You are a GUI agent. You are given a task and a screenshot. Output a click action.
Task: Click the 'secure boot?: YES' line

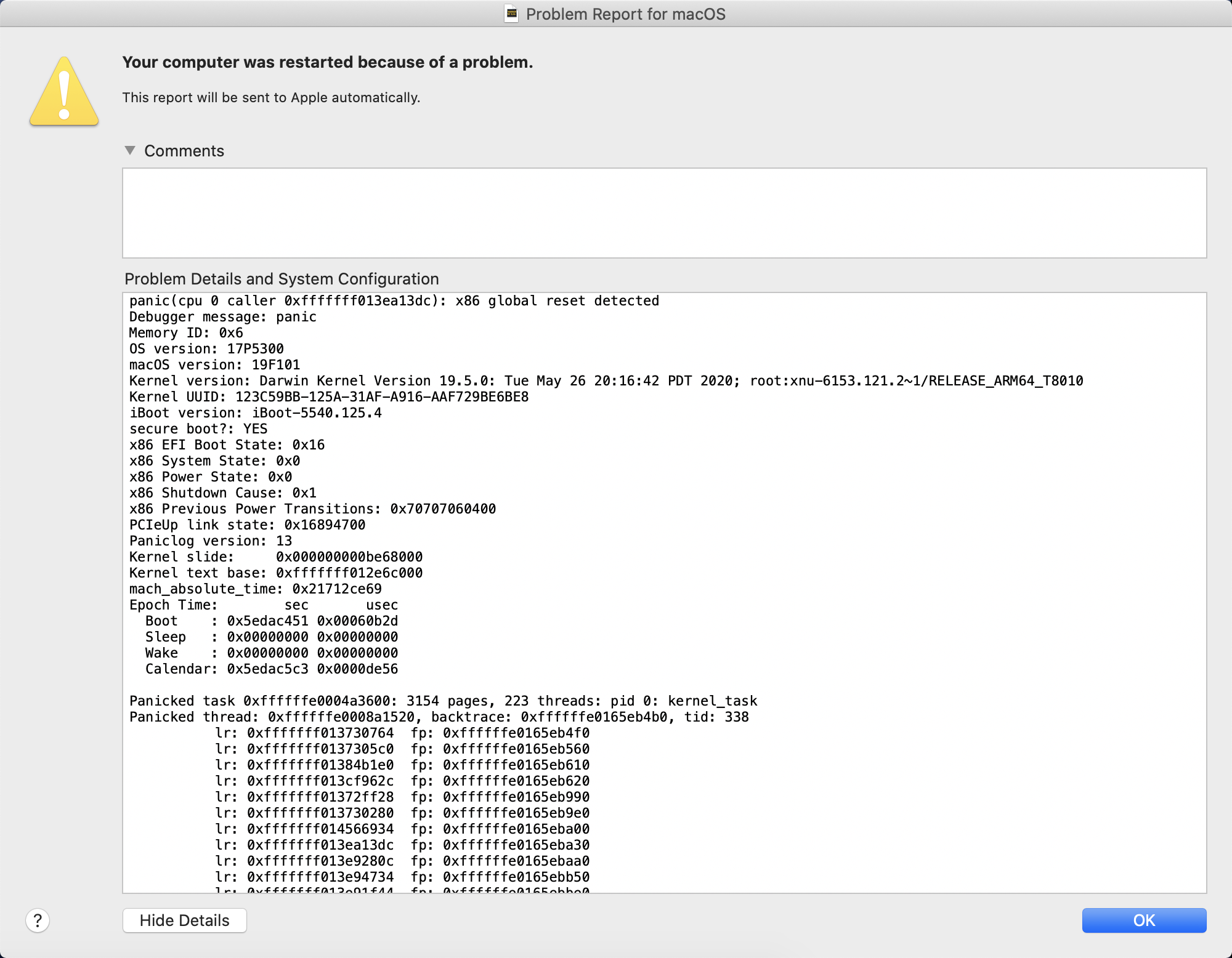coord(198,429)
